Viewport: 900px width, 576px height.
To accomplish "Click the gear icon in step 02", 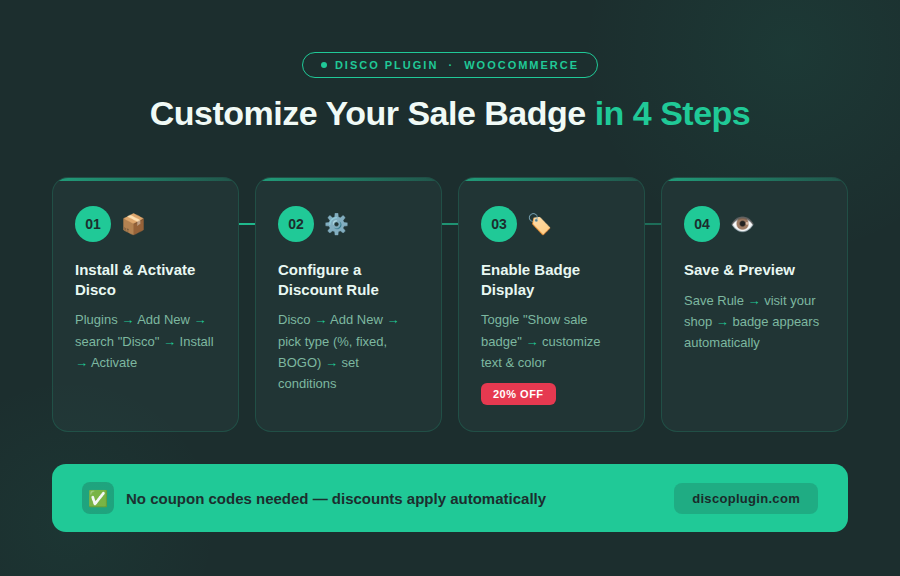I will pyautogui.click(x=336, y=224).
